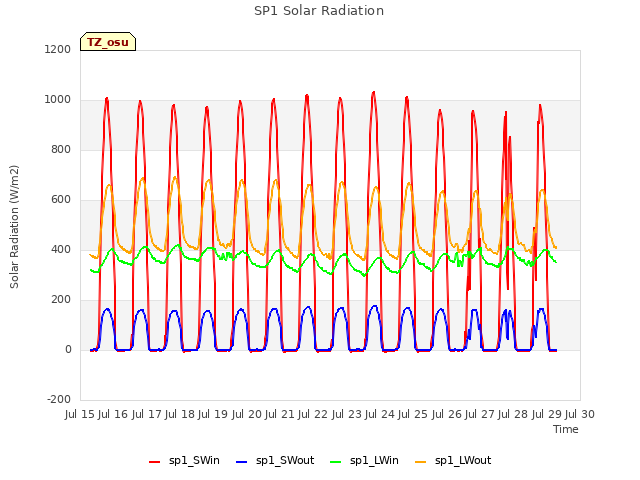
Task: Click the Jul 25 x-axis tick label
Action: 413,414
